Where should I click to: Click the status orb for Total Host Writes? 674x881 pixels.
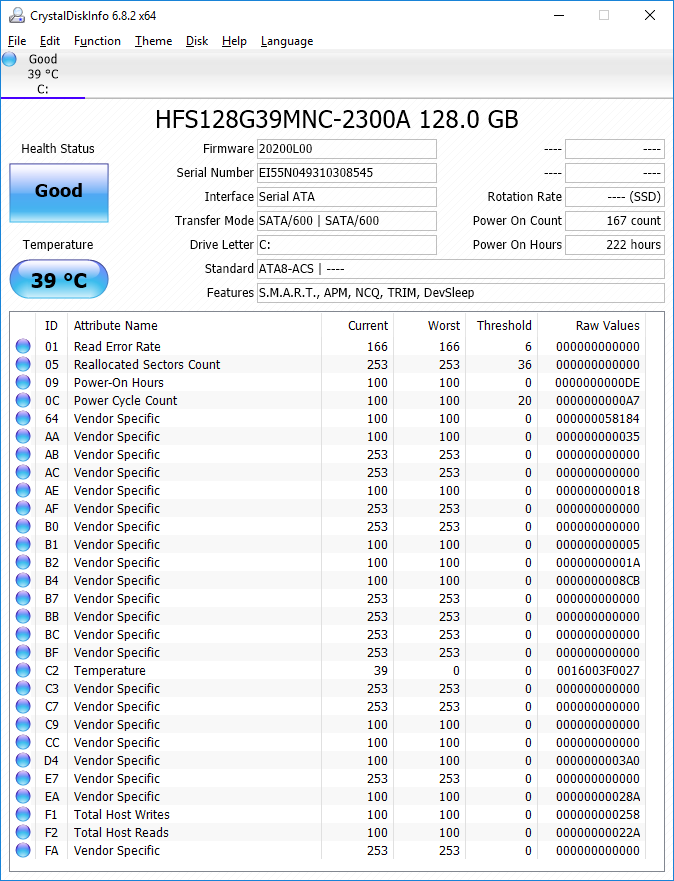pyautogui.click(x=23, y=815)
